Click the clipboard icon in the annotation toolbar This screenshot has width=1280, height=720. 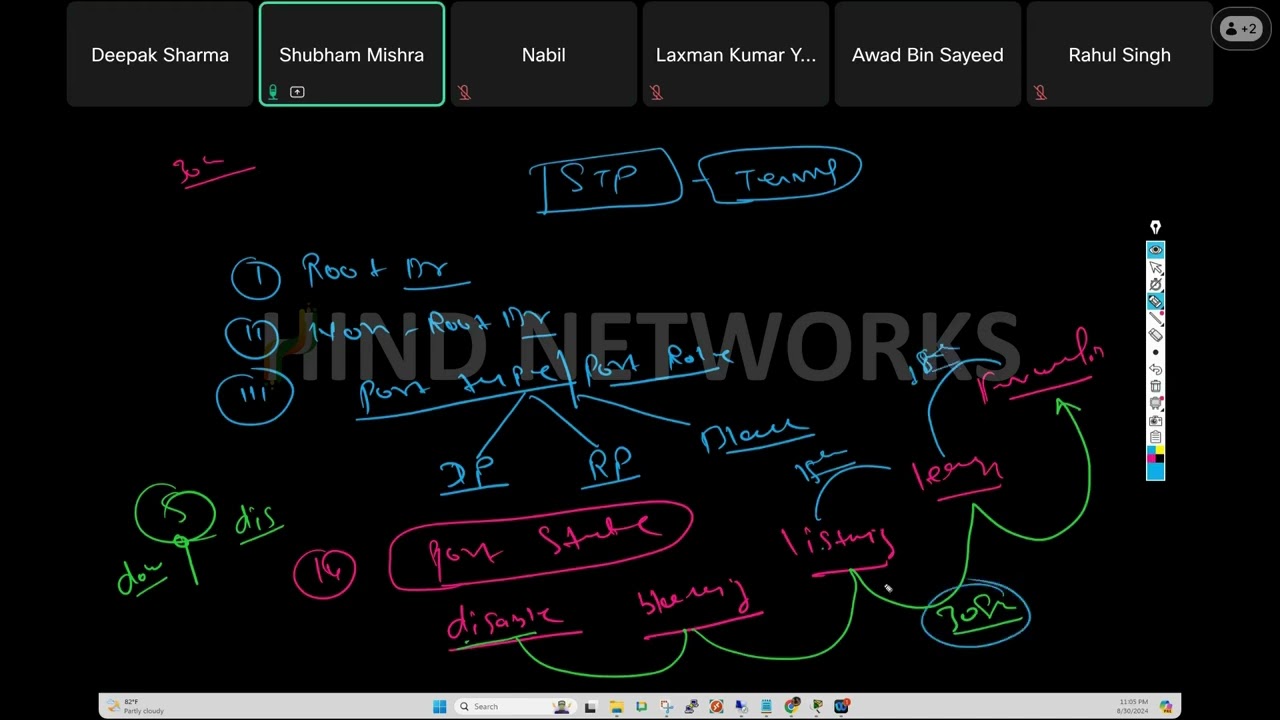tap(1155, 437)
